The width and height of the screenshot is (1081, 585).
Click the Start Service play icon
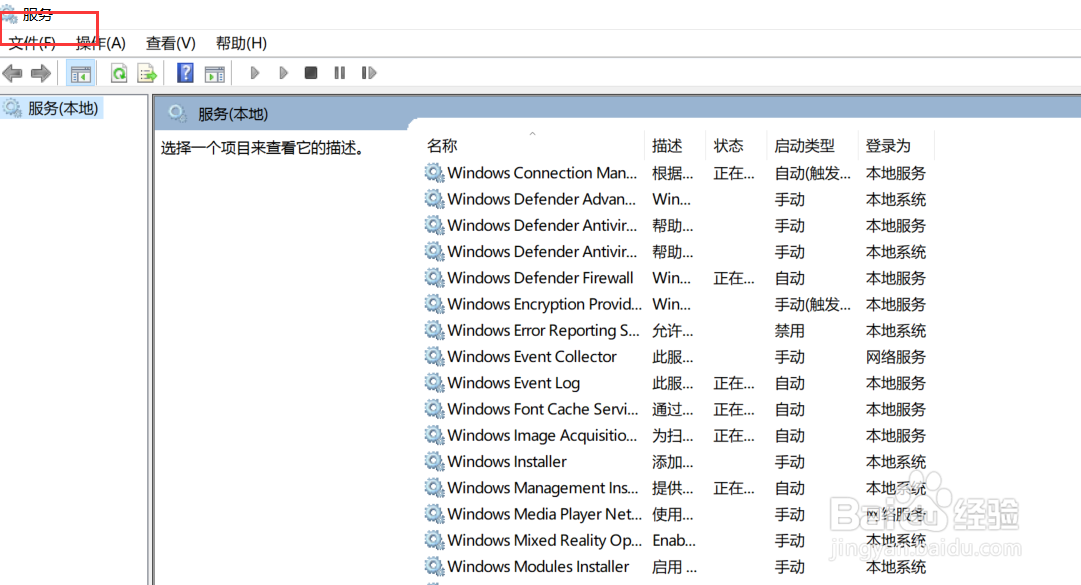254,72
